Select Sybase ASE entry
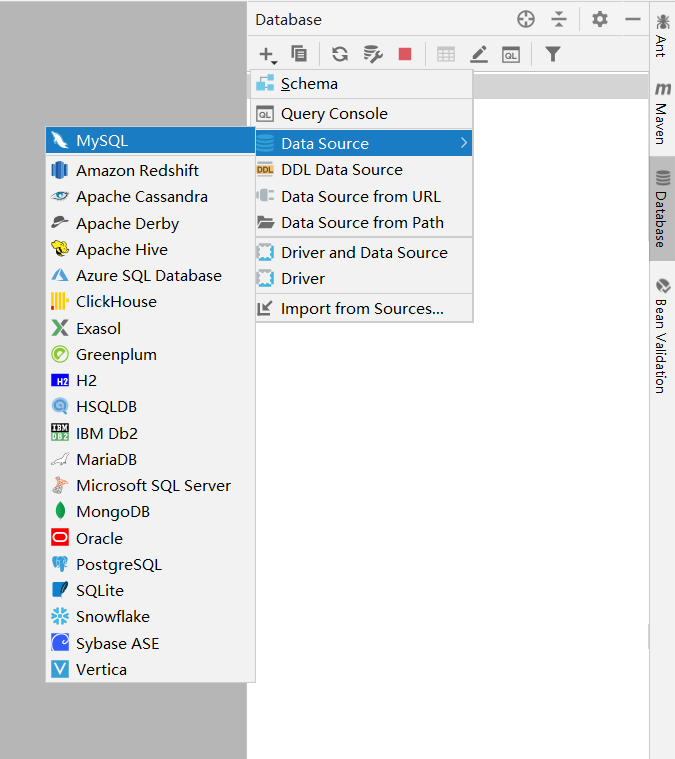The height and width of the screenshot is (759, 675). coord(151,643)
